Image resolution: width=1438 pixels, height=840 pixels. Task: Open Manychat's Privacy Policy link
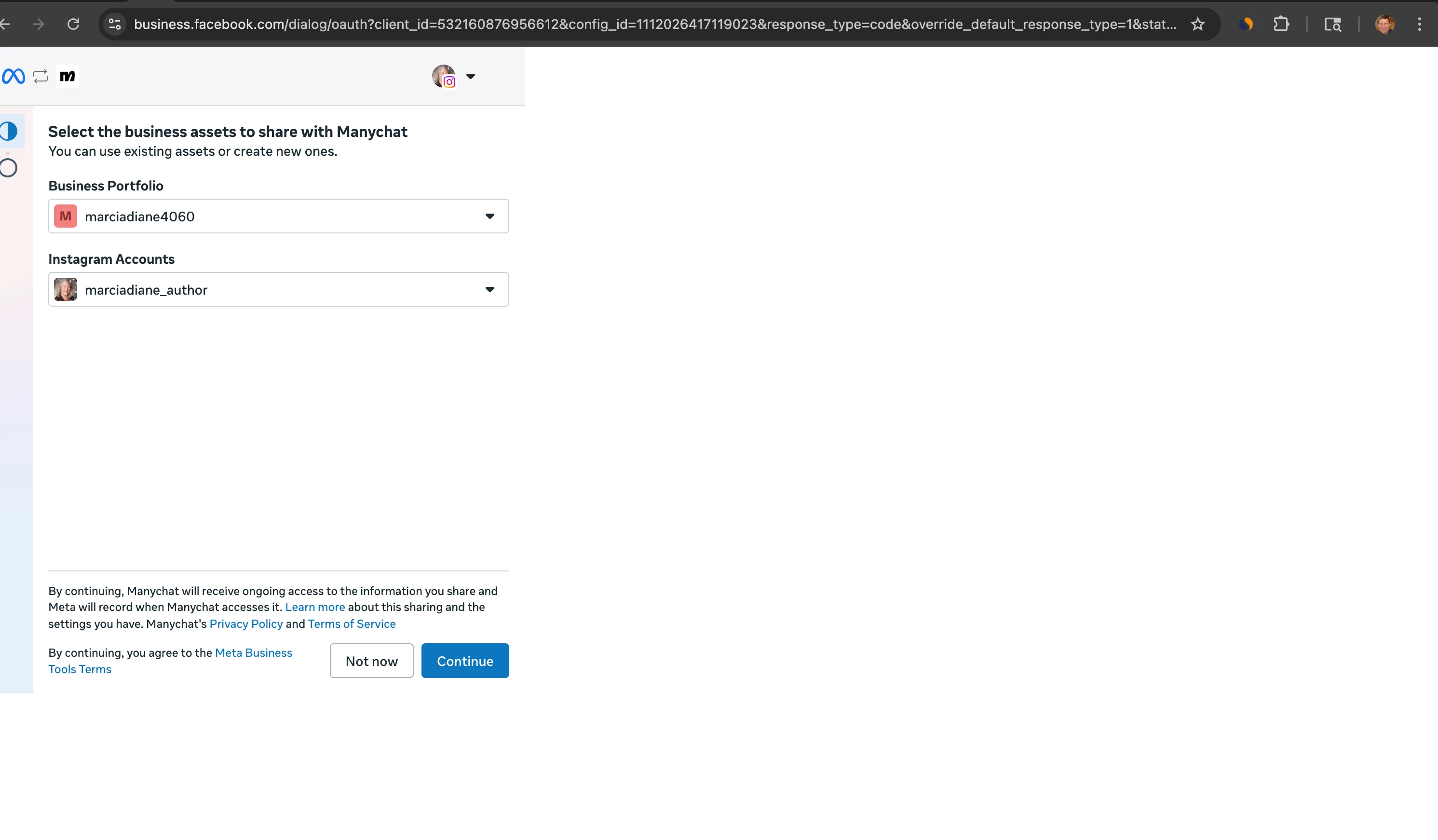246,623
